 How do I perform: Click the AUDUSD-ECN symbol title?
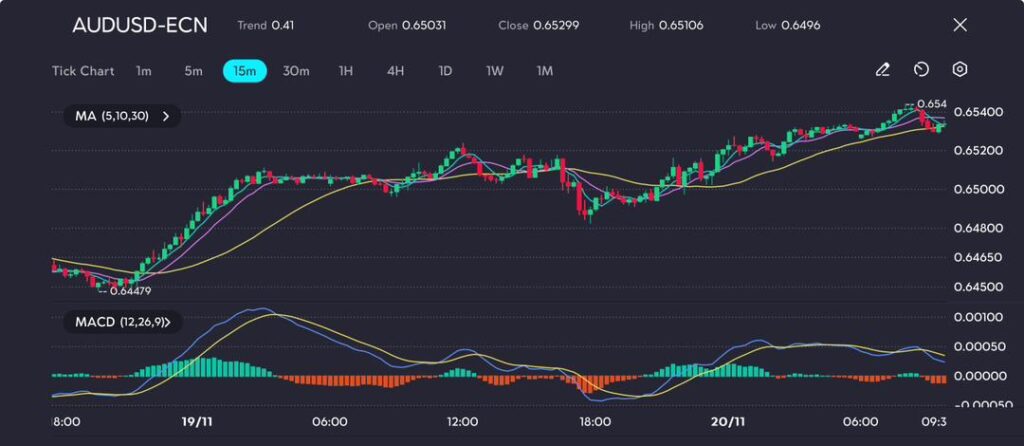(x=140, y=25)
